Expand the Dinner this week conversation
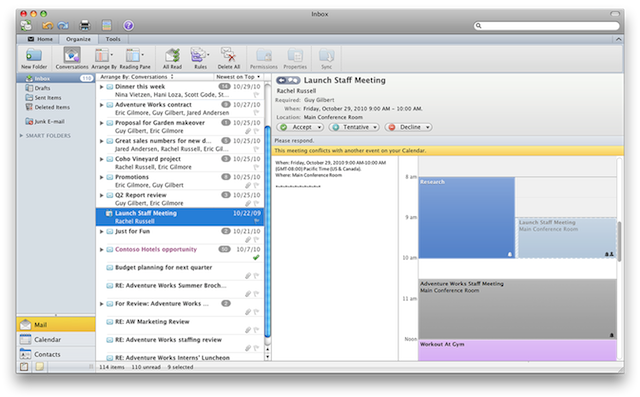 [x=102, y=86]
